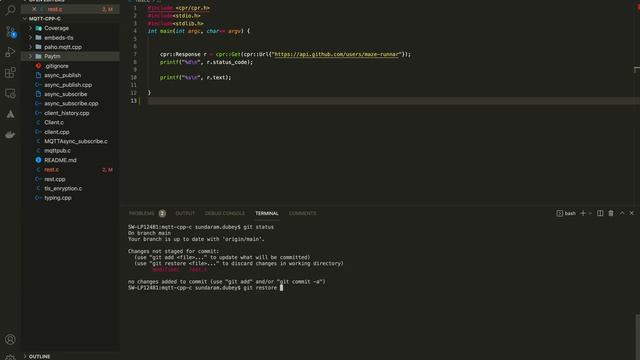Close the bottom panel
Viewport: 640px width, 360px height.
tap(632, 213)
